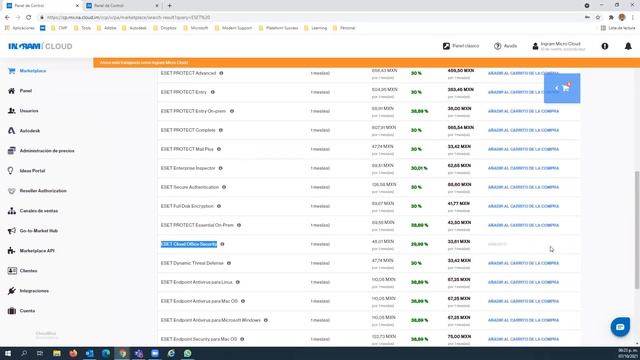Open Outlook from the taskbar
Viewport: 640px width, 360px height.
pos(89,353)
